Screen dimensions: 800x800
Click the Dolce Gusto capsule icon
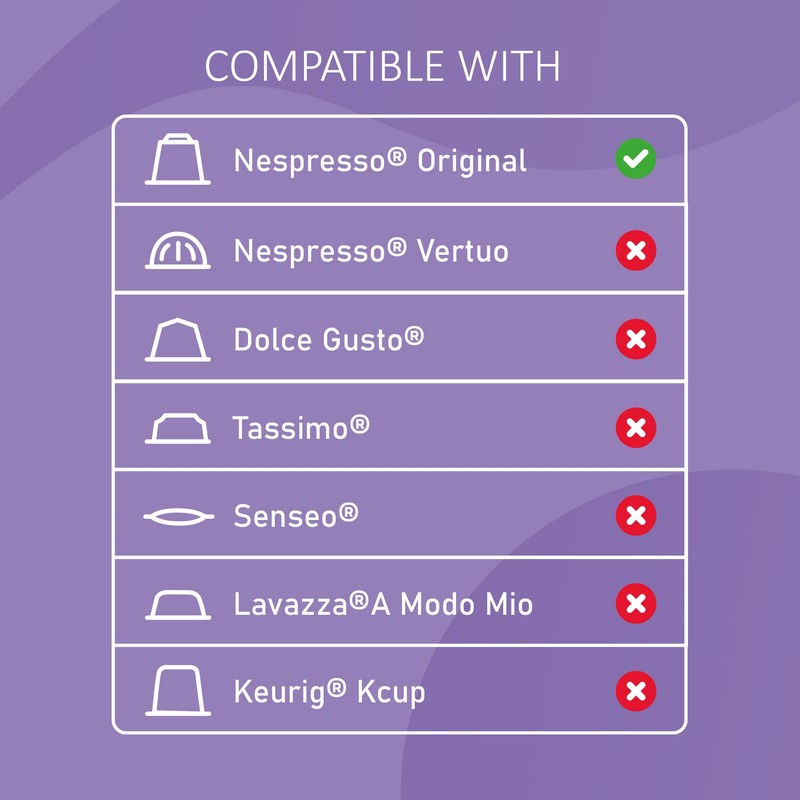point(178,338)
